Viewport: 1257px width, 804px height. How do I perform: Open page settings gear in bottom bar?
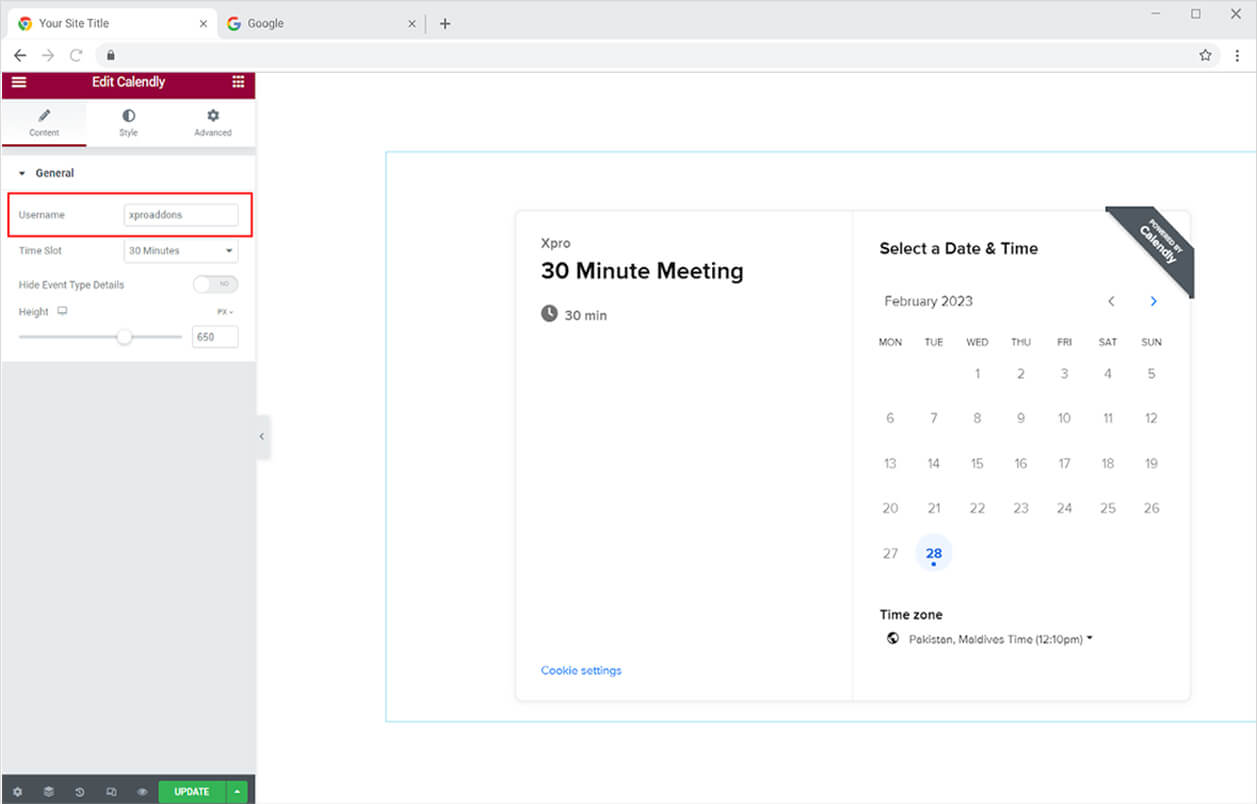click(17, 792)
